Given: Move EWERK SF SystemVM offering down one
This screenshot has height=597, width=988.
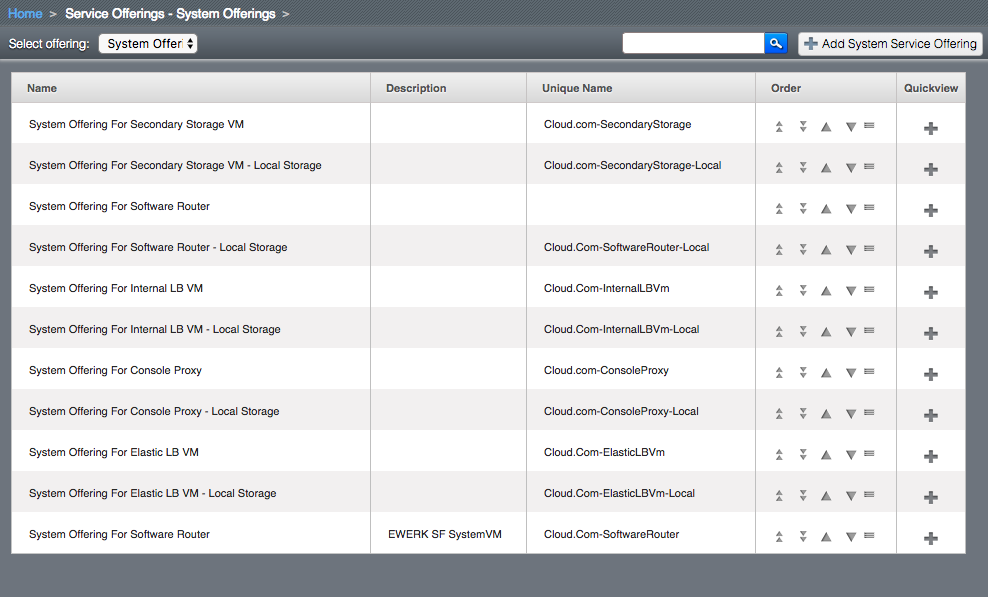Looking at the screenshot, I should (851, 537).
